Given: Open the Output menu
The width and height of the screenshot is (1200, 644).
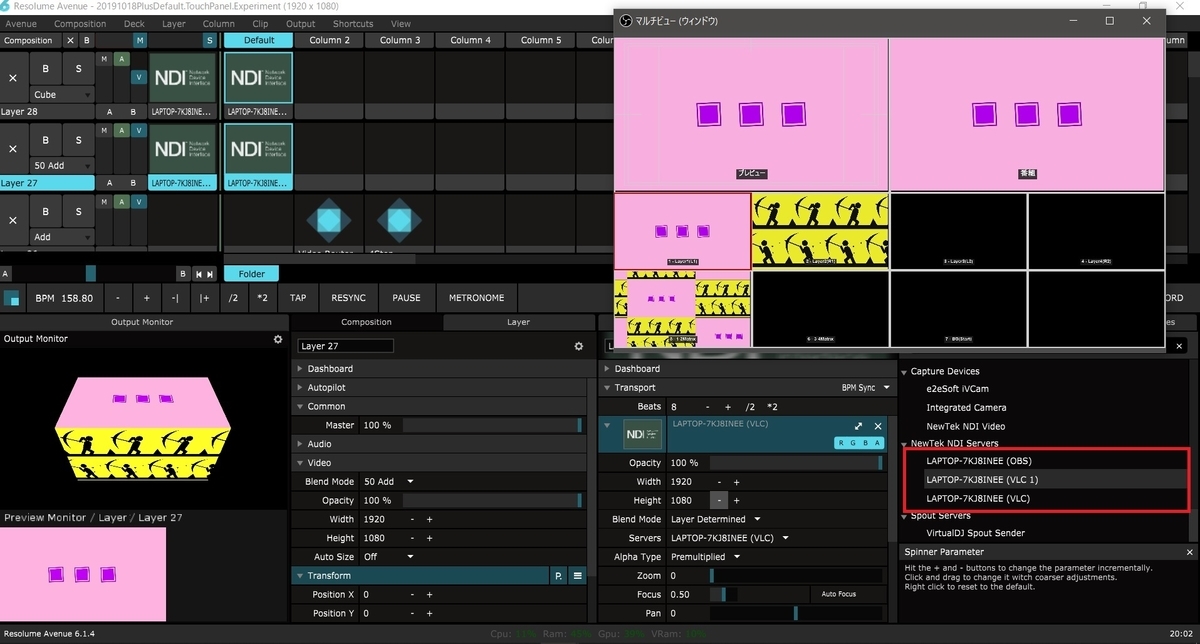Looking at the screenshot, I should (301, 24).
